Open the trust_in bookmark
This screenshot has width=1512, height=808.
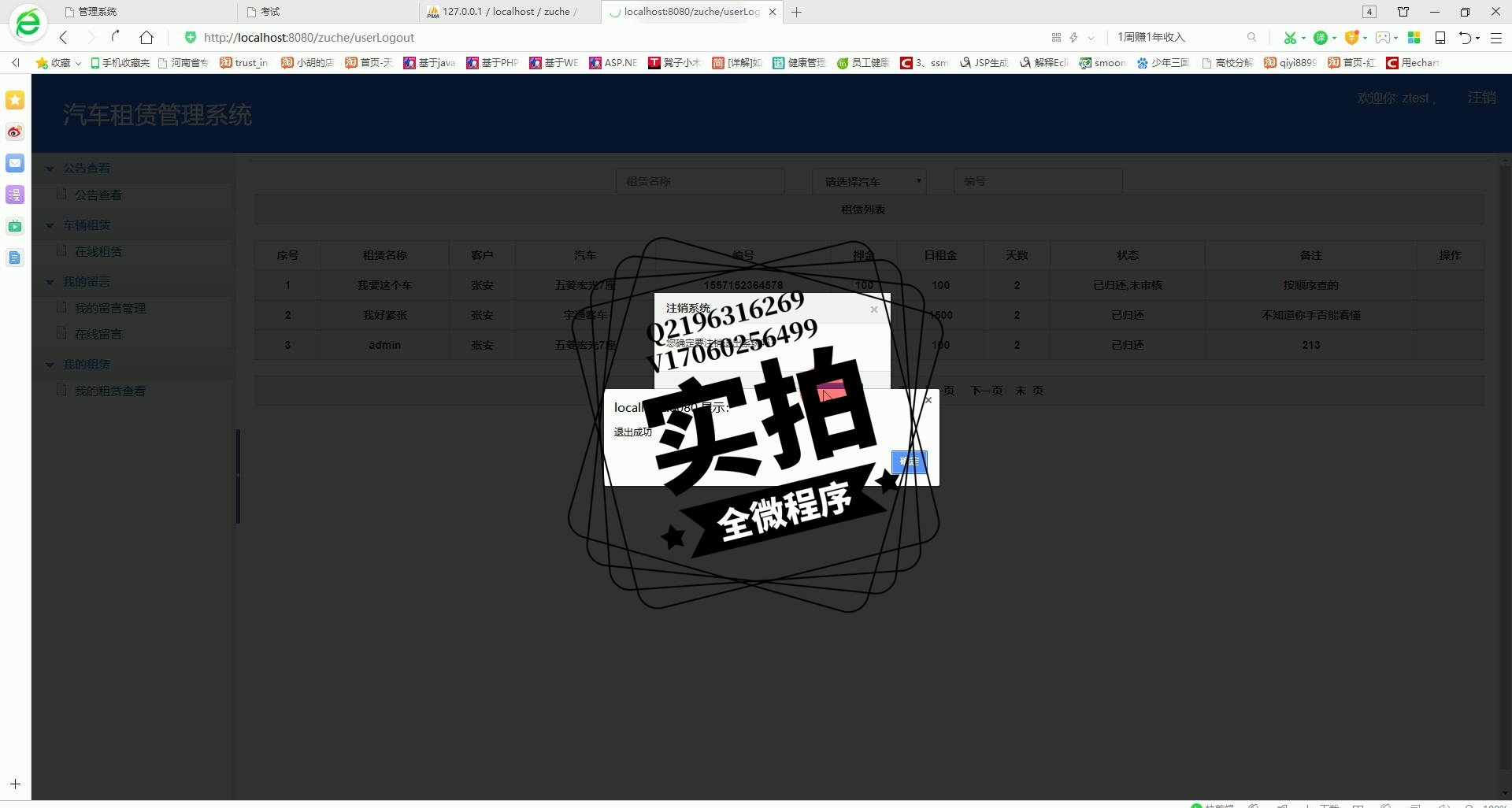pos(244,62)
